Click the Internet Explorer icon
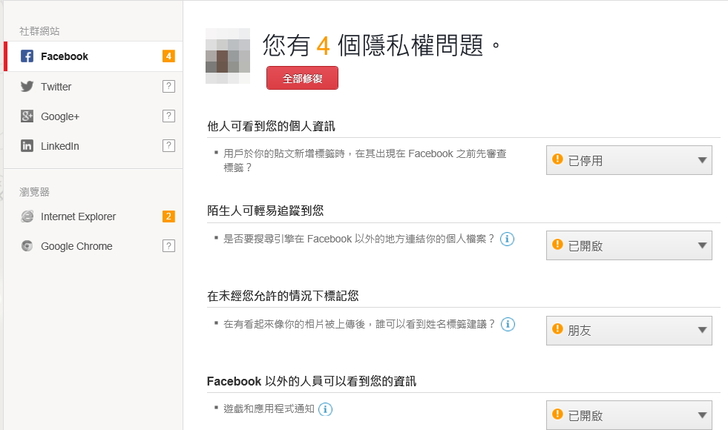The height and width of the screenshot is (430, 728). click(28, 216)
